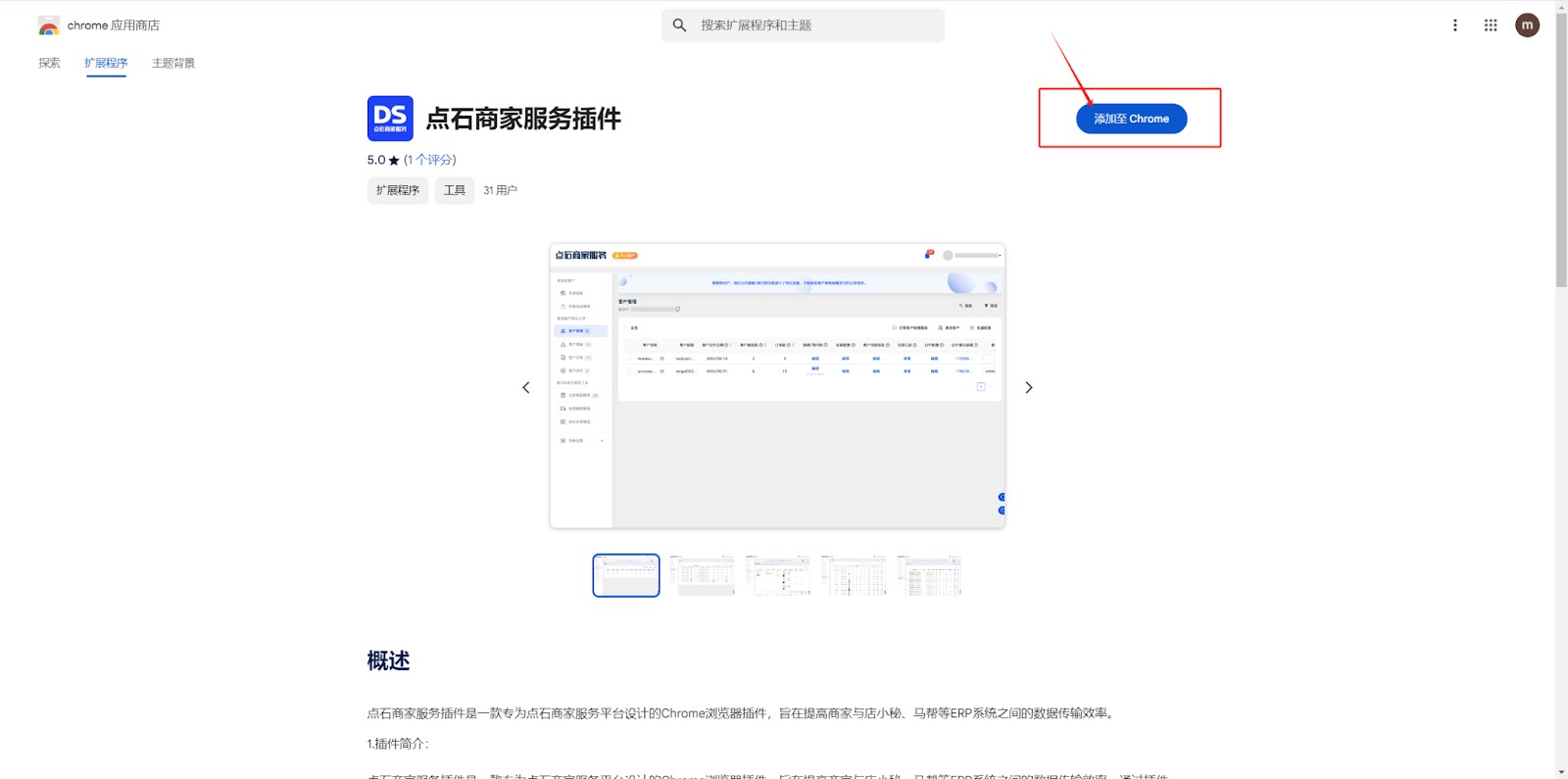
Task: Switch to the 探索 tab
Action: point(49,63)
